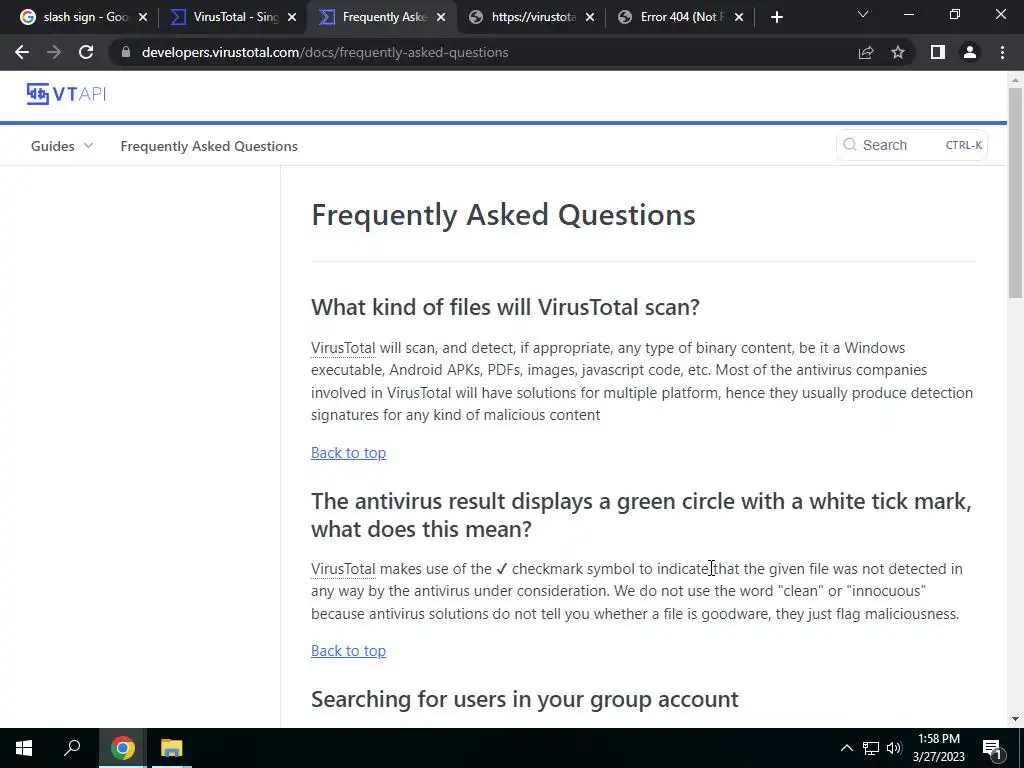
Task: Click 'Searching for users in your group account' heading
Action: pos(524,699)
